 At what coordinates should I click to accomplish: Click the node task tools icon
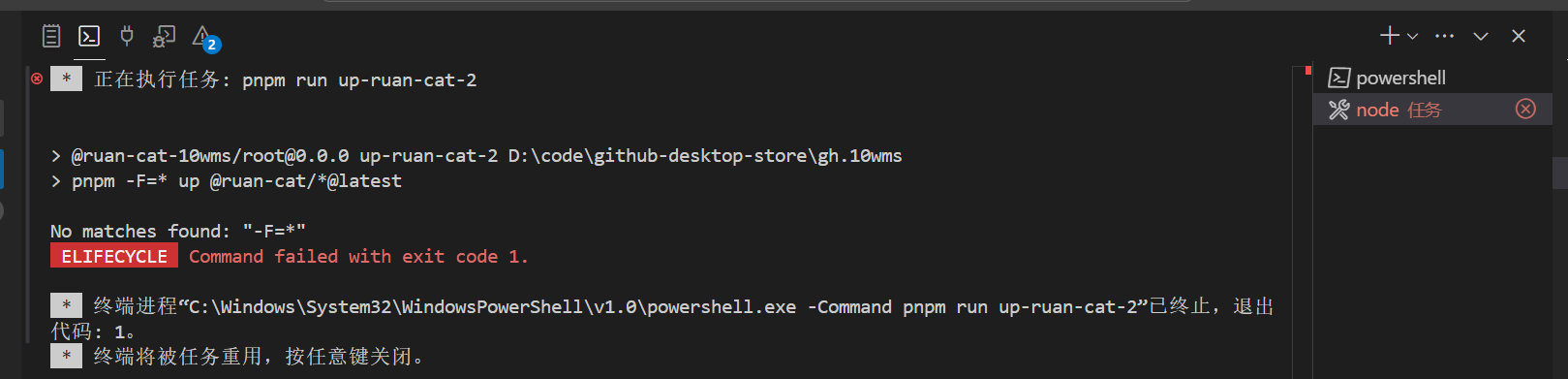coord(1338,110)
